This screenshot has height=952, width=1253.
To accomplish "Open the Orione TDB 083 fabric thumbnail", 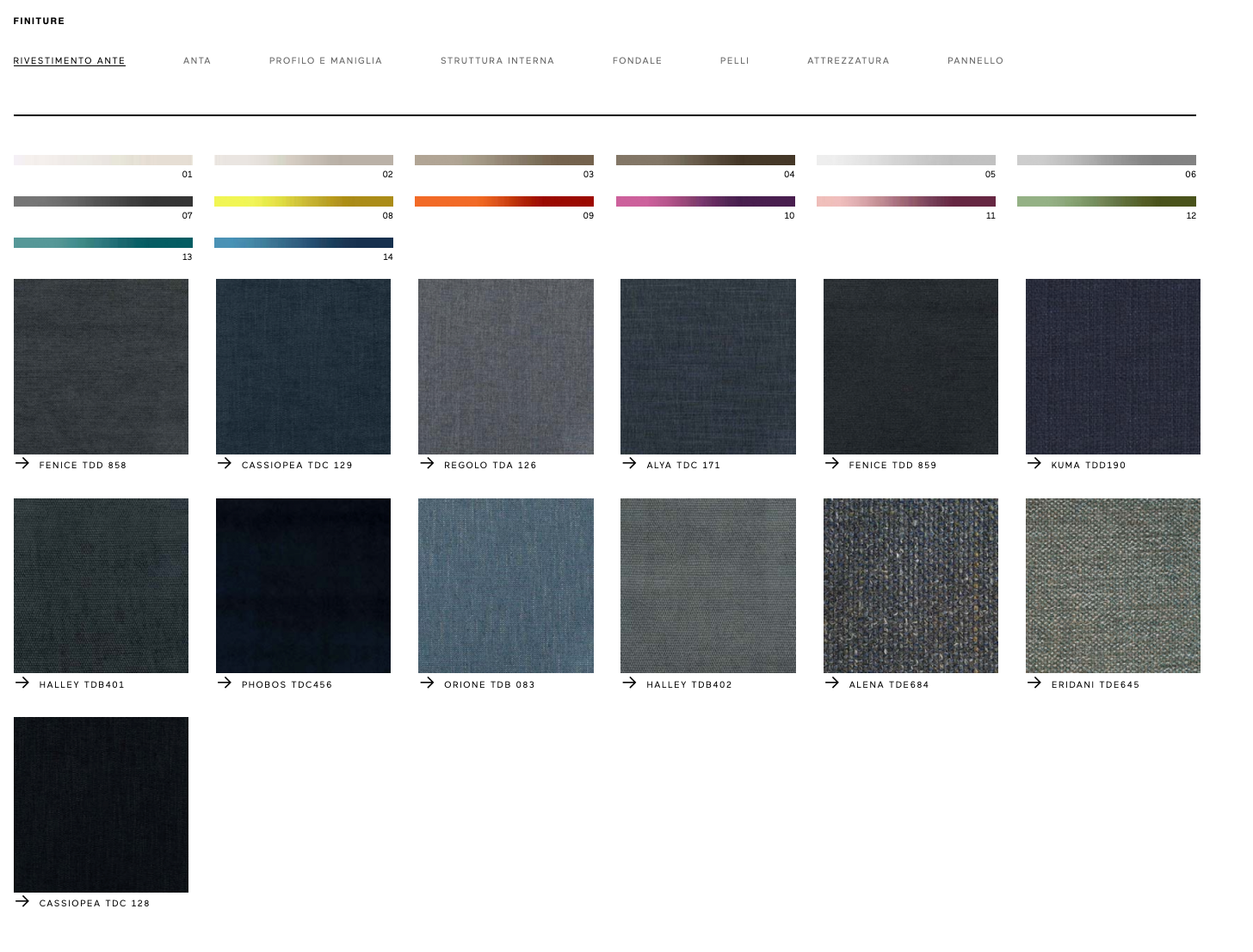I will [506, 585].
